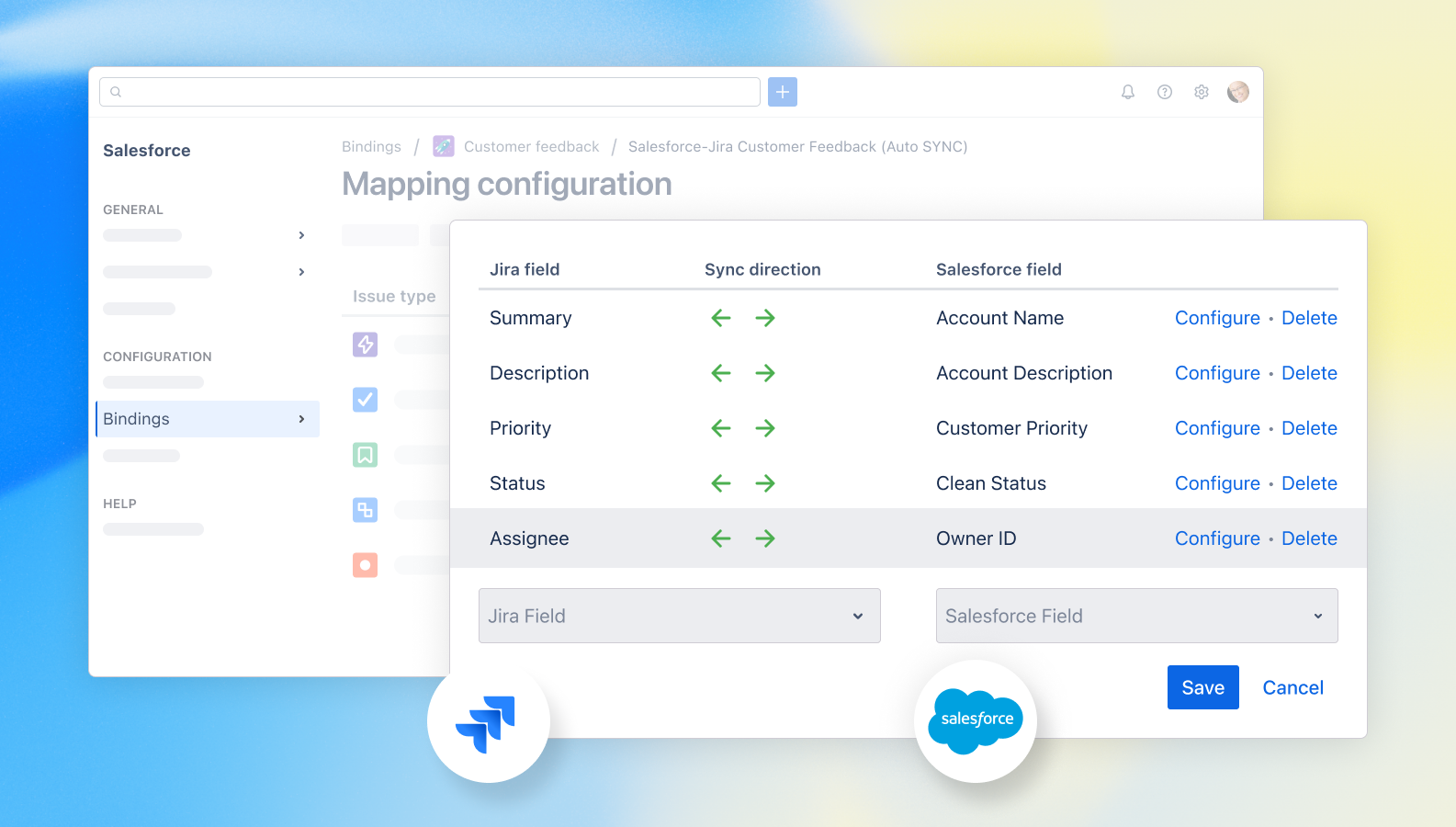
Task: Click the Clean Status Salesforce field
Action: [x=991, y=483]
